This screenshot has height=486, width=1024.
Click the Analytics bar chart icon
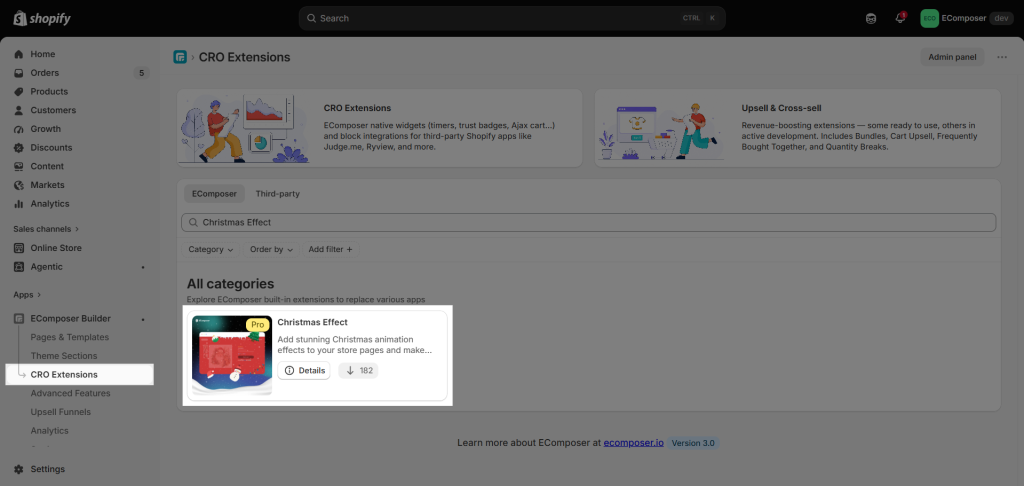point(19,204)
